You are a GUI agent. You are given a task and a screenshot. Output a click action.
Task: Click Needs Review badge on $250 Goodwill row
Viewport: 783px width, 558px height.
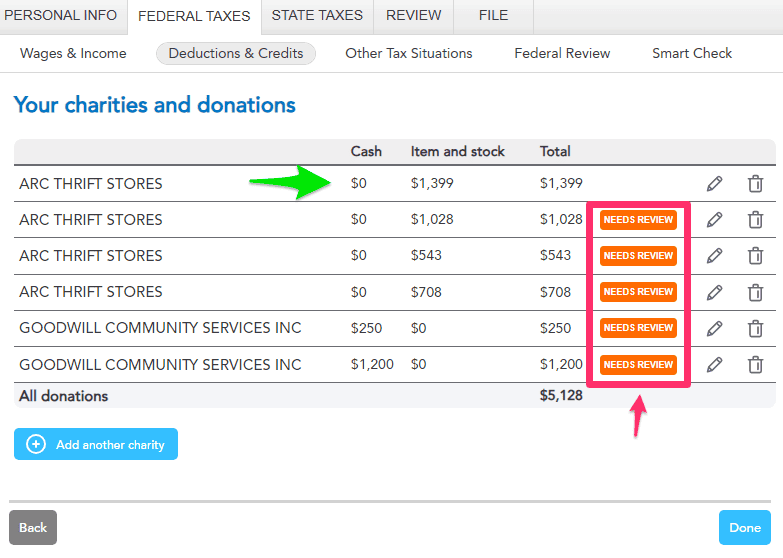point(638,328)
